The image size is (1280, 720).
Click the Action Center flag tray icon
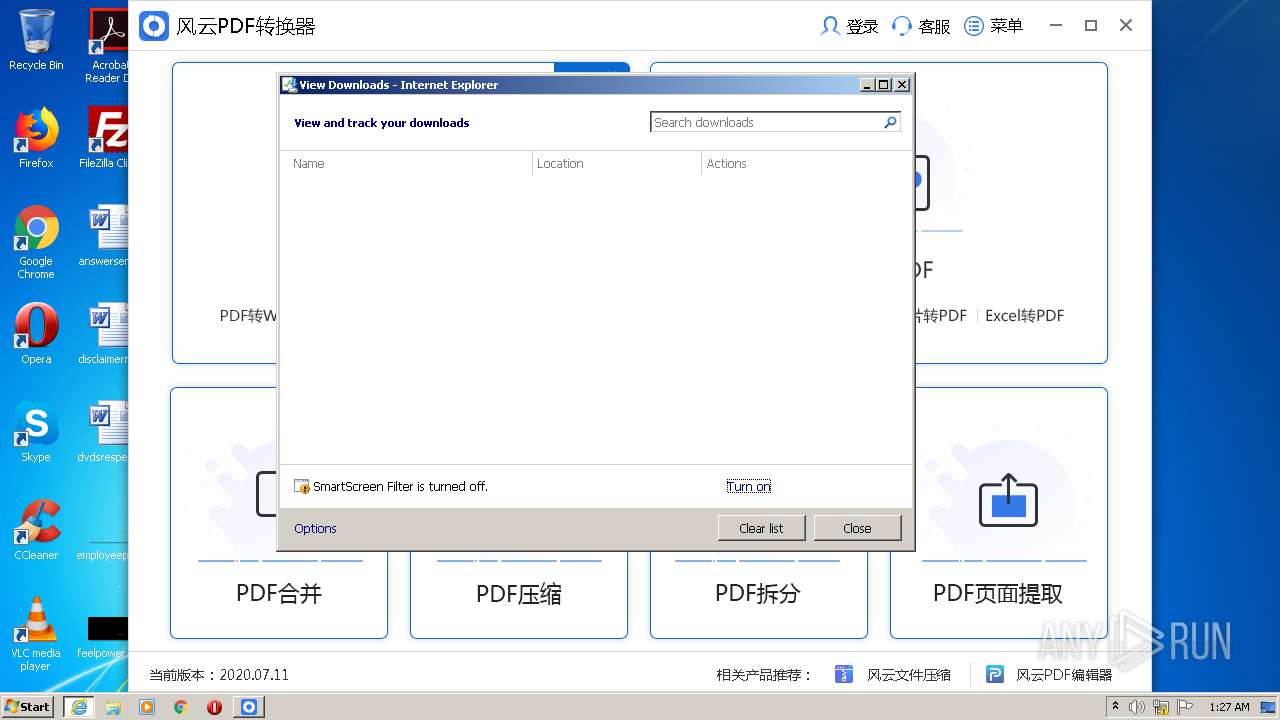pyautogui.click(x=1184, y=707)
